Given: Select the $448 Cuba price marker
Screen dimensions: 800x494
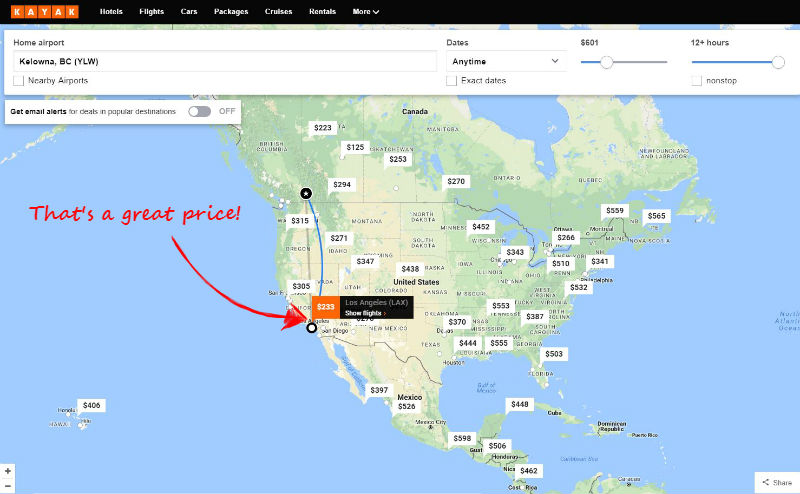Looking at the screenshot, I should point(520,404).
